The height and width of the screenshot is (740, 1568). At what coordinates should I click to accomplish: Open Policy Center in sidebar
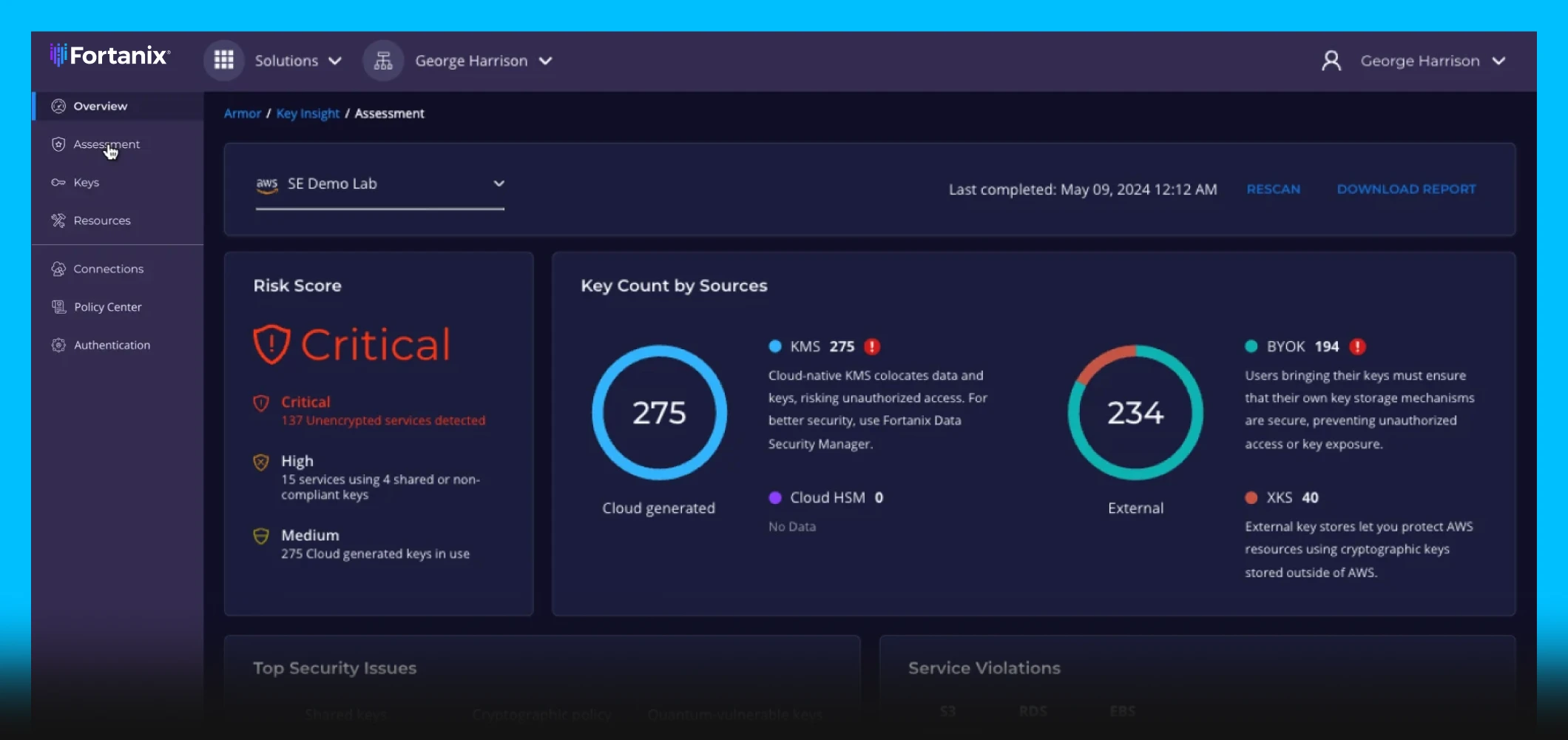118,307
